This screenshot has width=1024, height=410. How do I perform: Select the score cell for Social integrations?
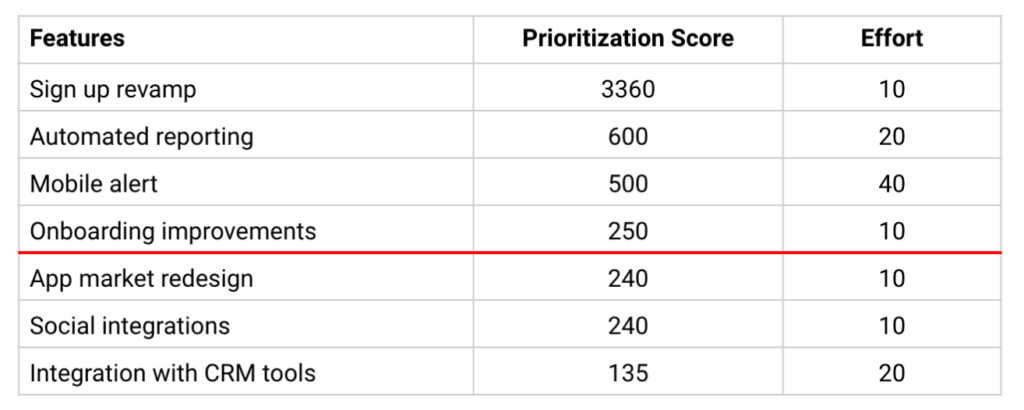tap(628, 324)
